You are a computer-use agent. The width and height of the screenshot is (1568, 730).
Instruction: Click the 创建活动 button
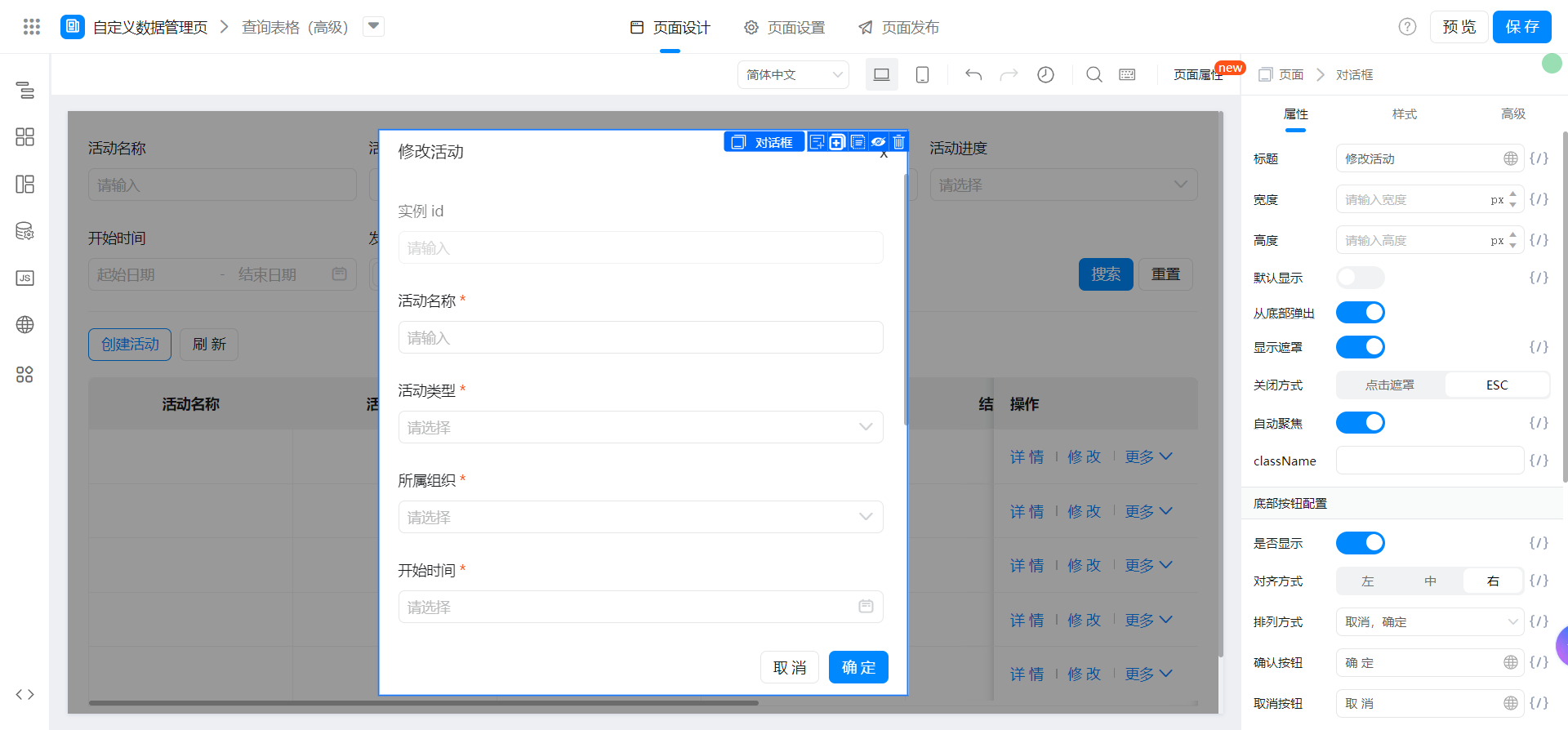pos(130,345)
